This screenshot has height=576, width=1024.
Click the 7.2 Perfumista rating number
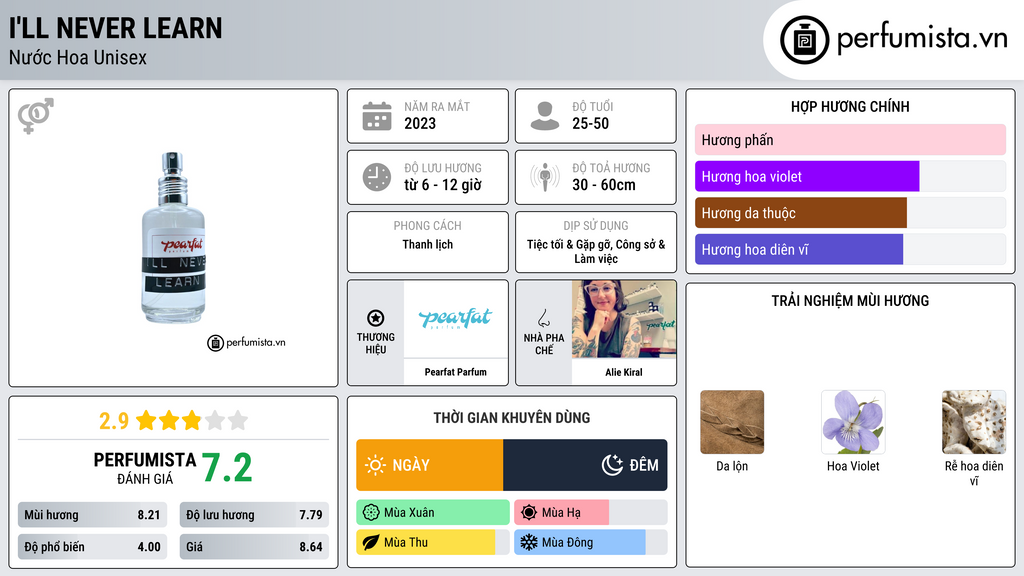[x=227, y=468]
